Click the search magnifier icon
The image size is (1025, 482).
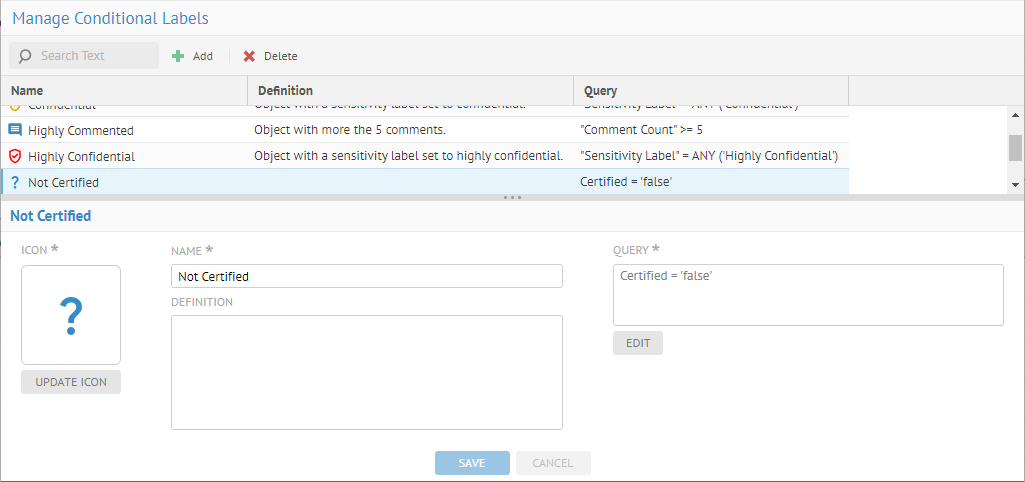click(x=25, y=56)
